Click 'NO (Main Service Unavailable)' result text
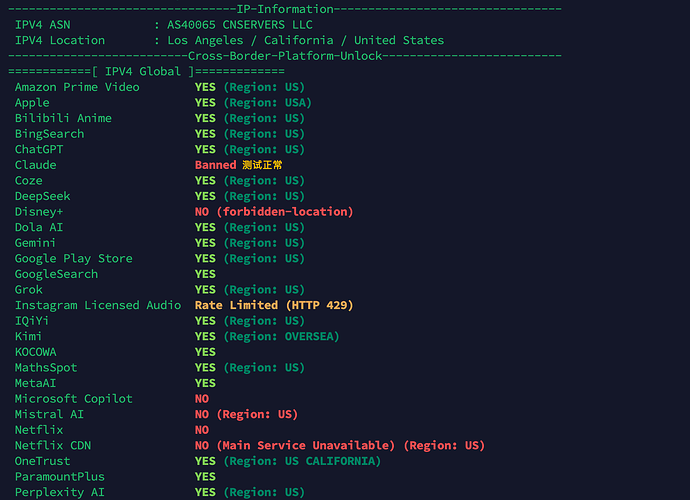The image size is (690, 500). tap(295, 446)
